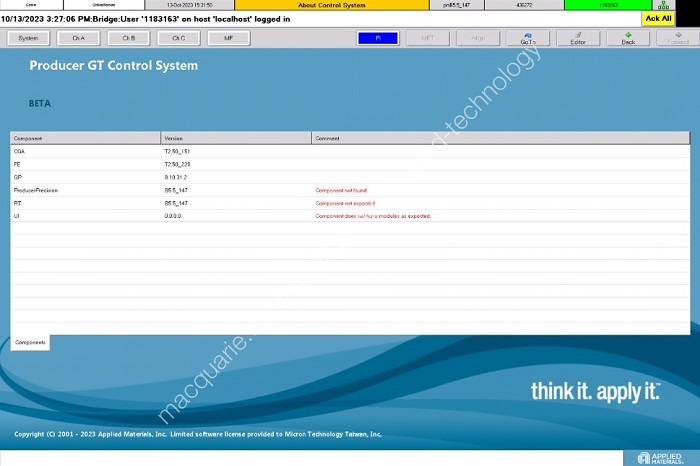Select the Components tab
The height and width of the screenshot is (466, 700).
[29, 342]
